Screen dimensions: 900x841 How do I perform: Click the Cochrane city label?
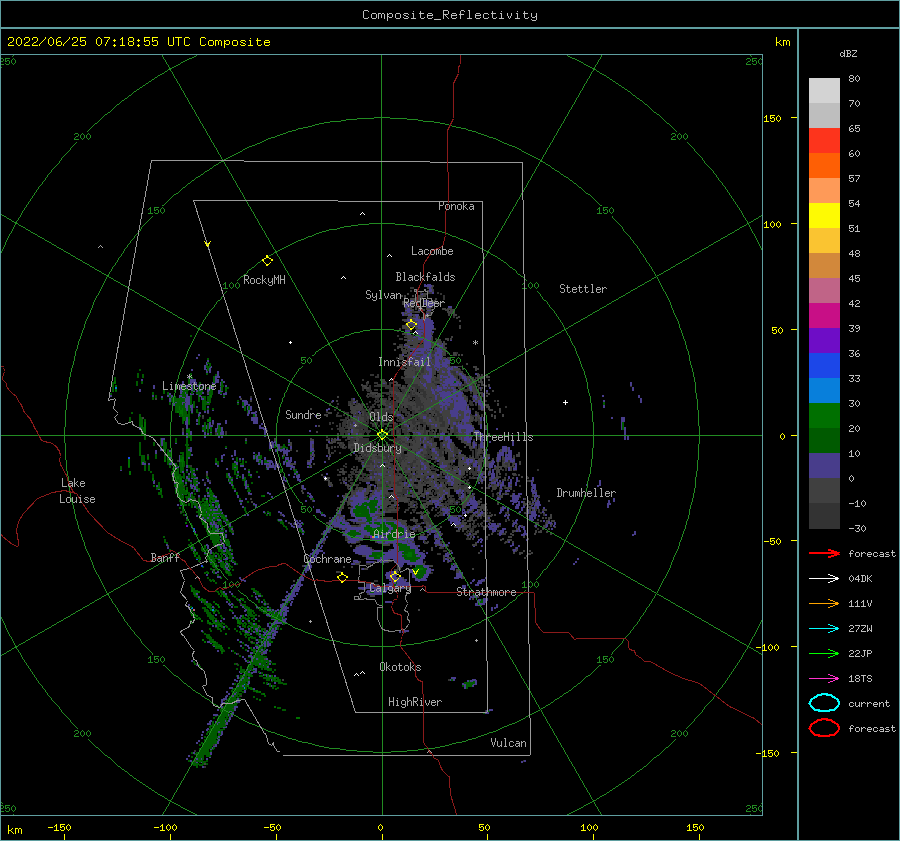pyautogui.click(x=327, y=559)
